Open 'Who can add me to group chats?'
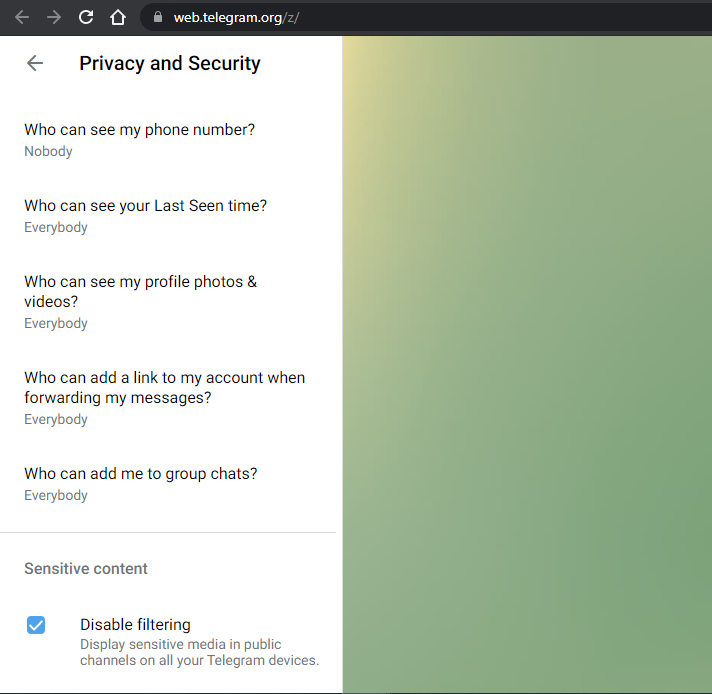The width and height of the screenshot is (712, 694). pos(168,484)
